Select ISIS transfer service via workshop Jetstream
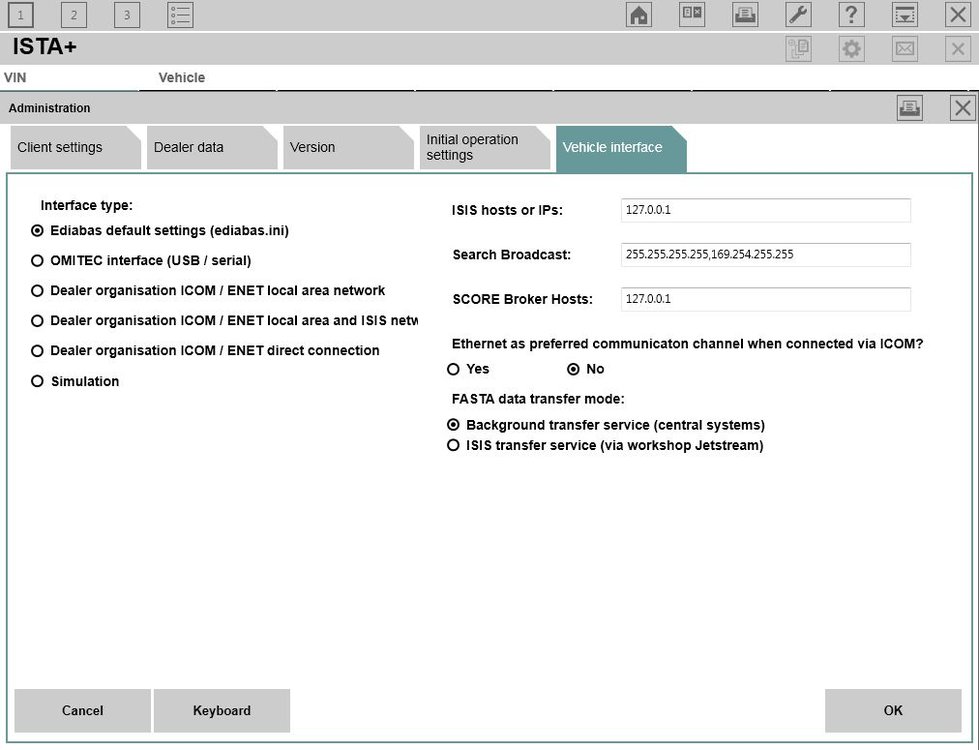Viewport: 979px width, 750px height. (x=453, y=445)
